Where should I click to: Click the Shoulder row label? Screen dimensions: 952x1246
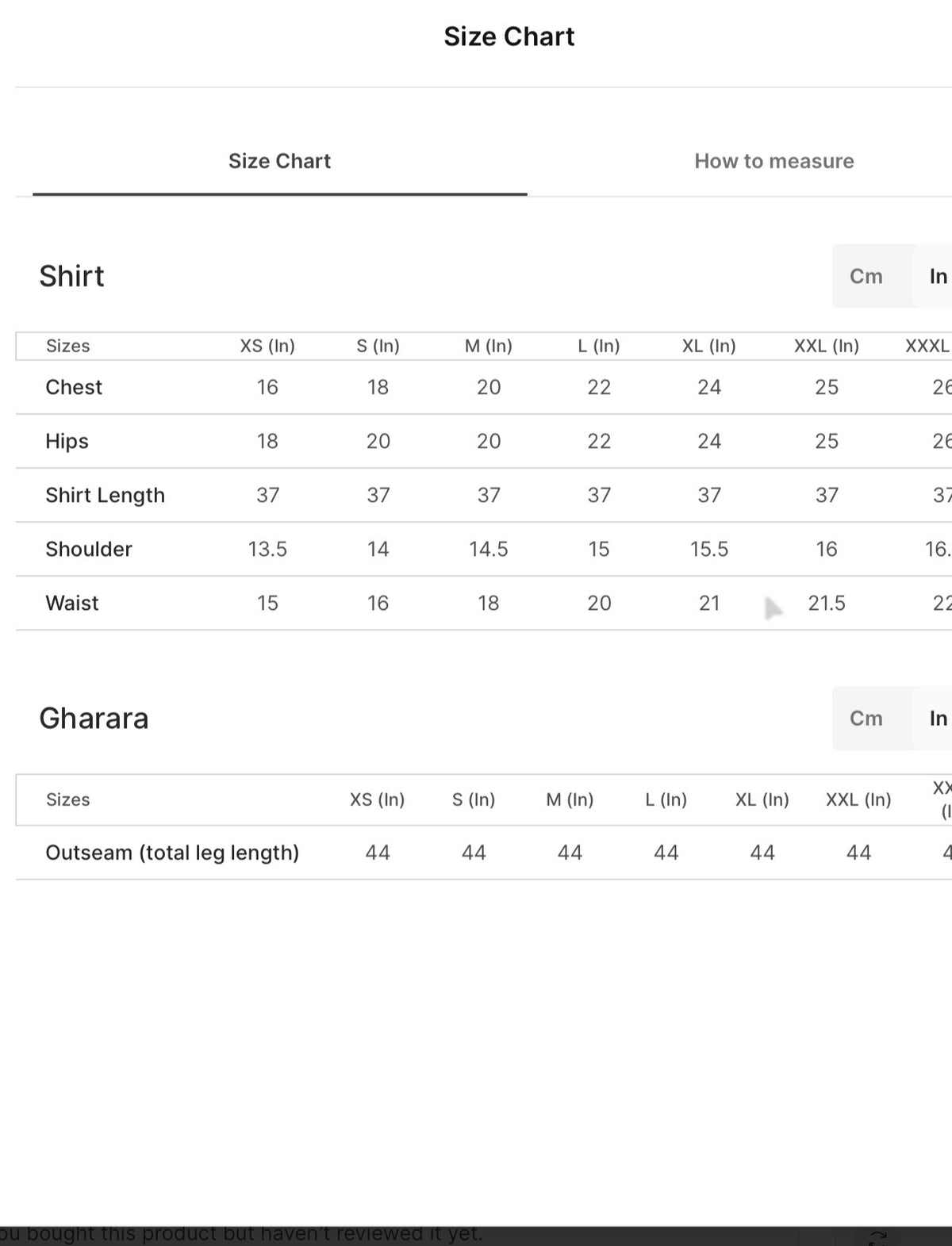pos(89,549)
